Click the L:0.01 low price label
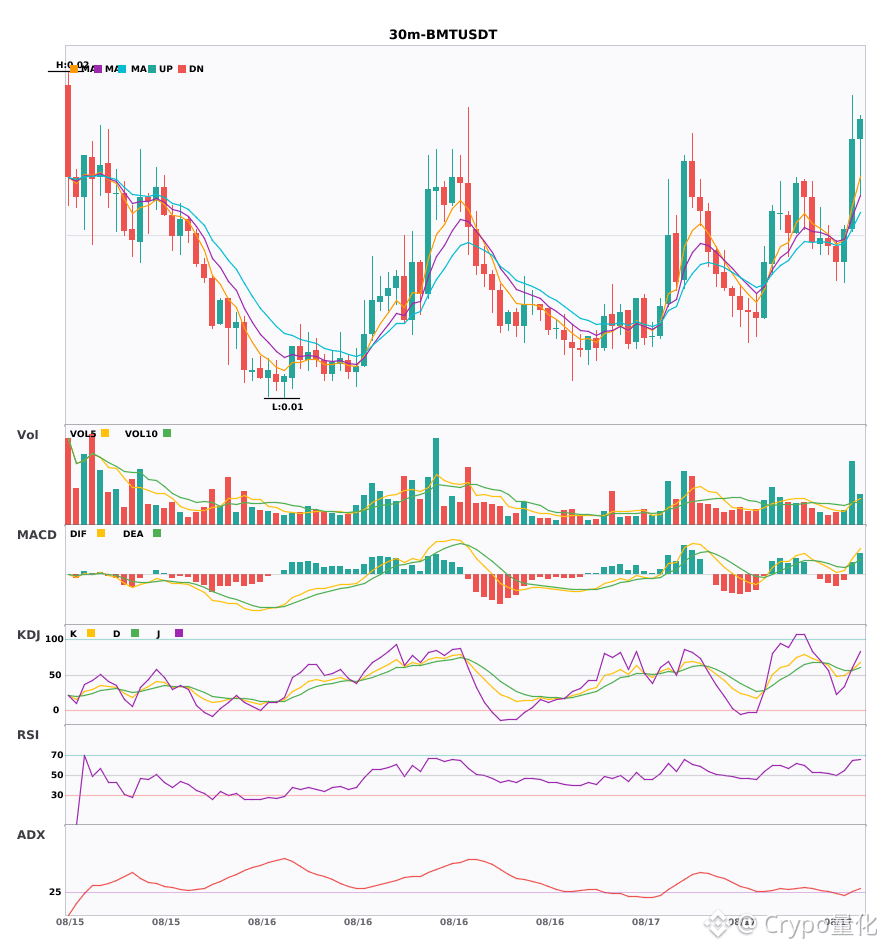 (x=287, y=407)
